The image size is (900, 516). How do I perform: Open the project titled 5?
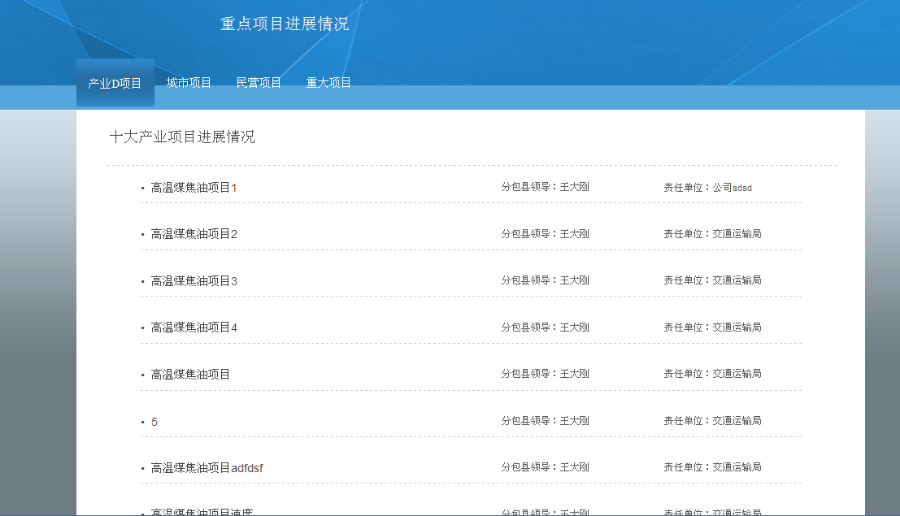(154, 422)
